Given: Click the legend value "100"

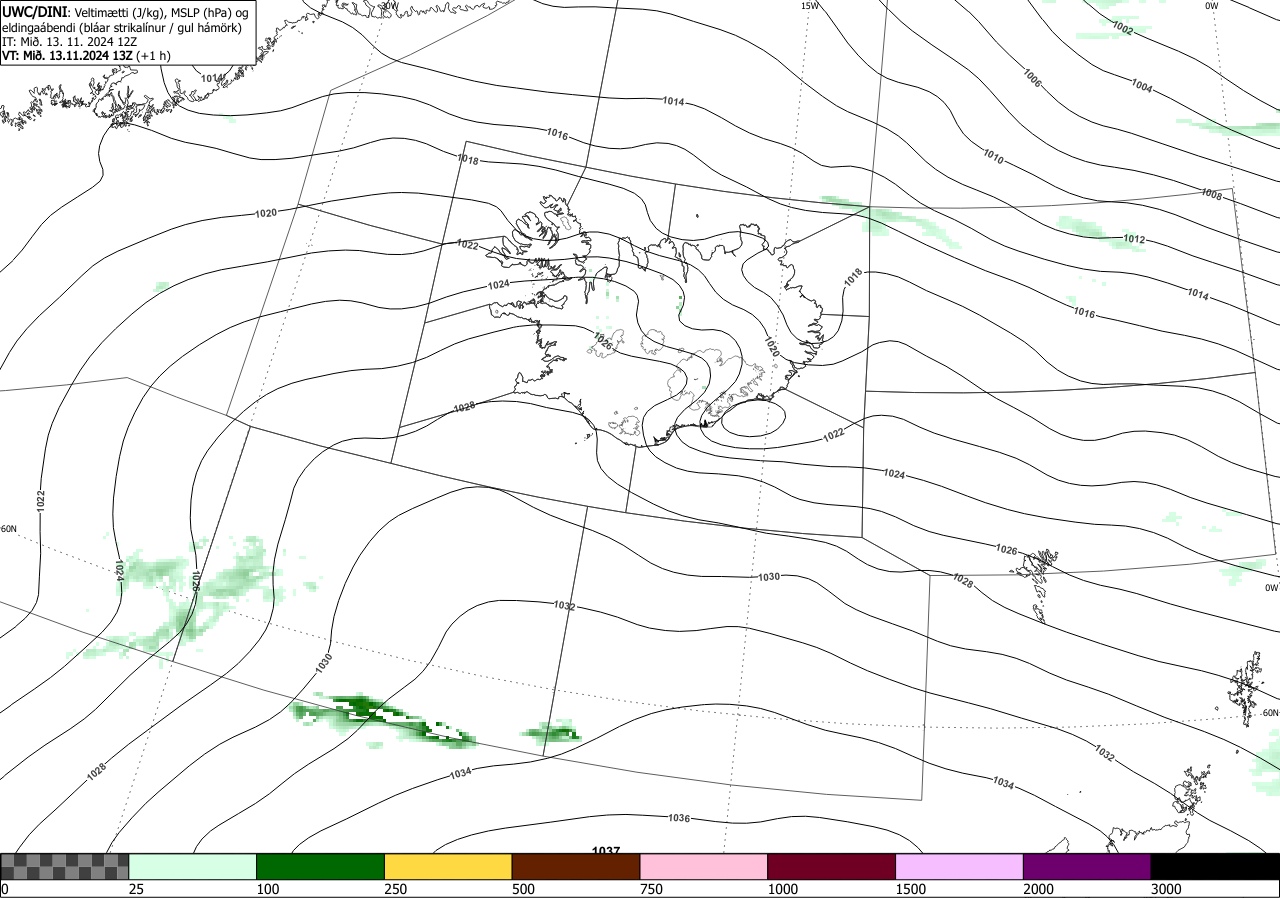Looking at the screenshot, I should [267, 889].
